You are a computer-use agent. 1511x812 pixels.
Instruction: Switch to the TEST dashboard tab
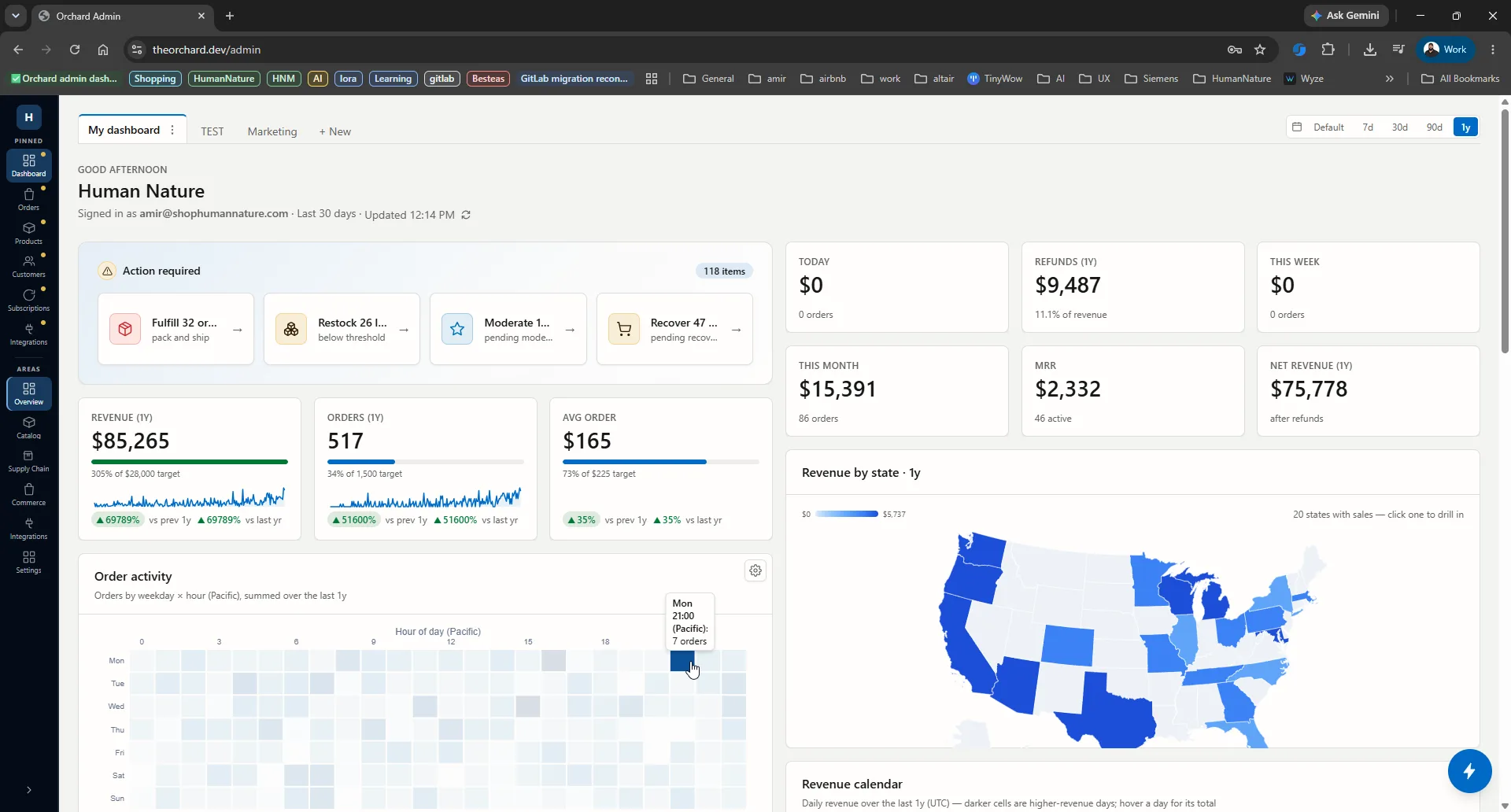212,131
